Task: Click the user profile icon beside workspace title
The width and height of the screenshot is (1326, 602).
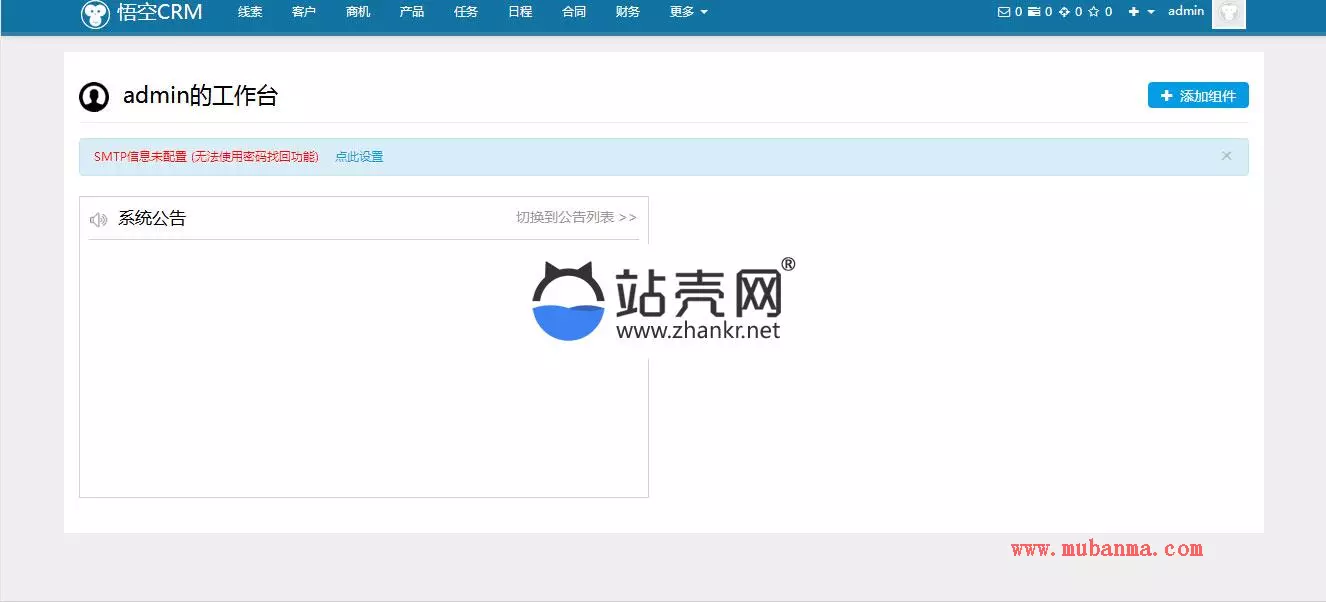Action: (94, 97)
